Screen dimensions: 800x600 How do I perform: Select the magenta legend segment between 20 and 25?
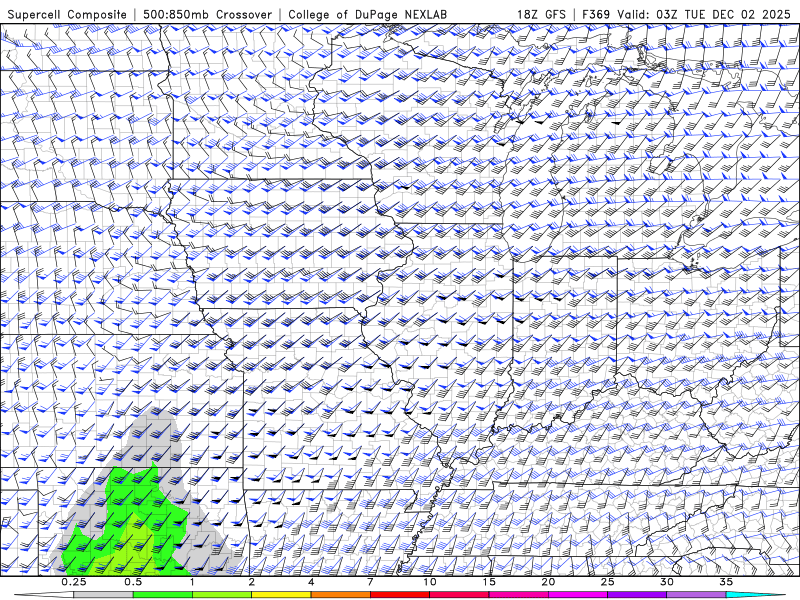click(x=578, y=595)
